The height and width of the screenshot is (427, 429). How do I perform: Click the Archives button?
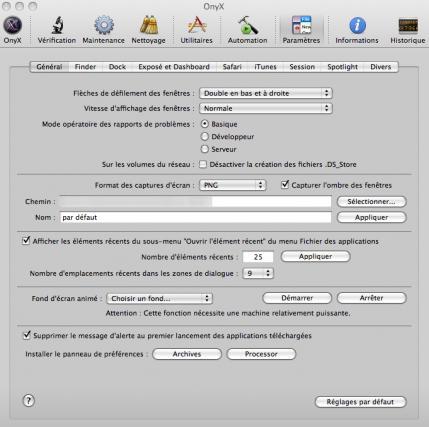(187, 354)
